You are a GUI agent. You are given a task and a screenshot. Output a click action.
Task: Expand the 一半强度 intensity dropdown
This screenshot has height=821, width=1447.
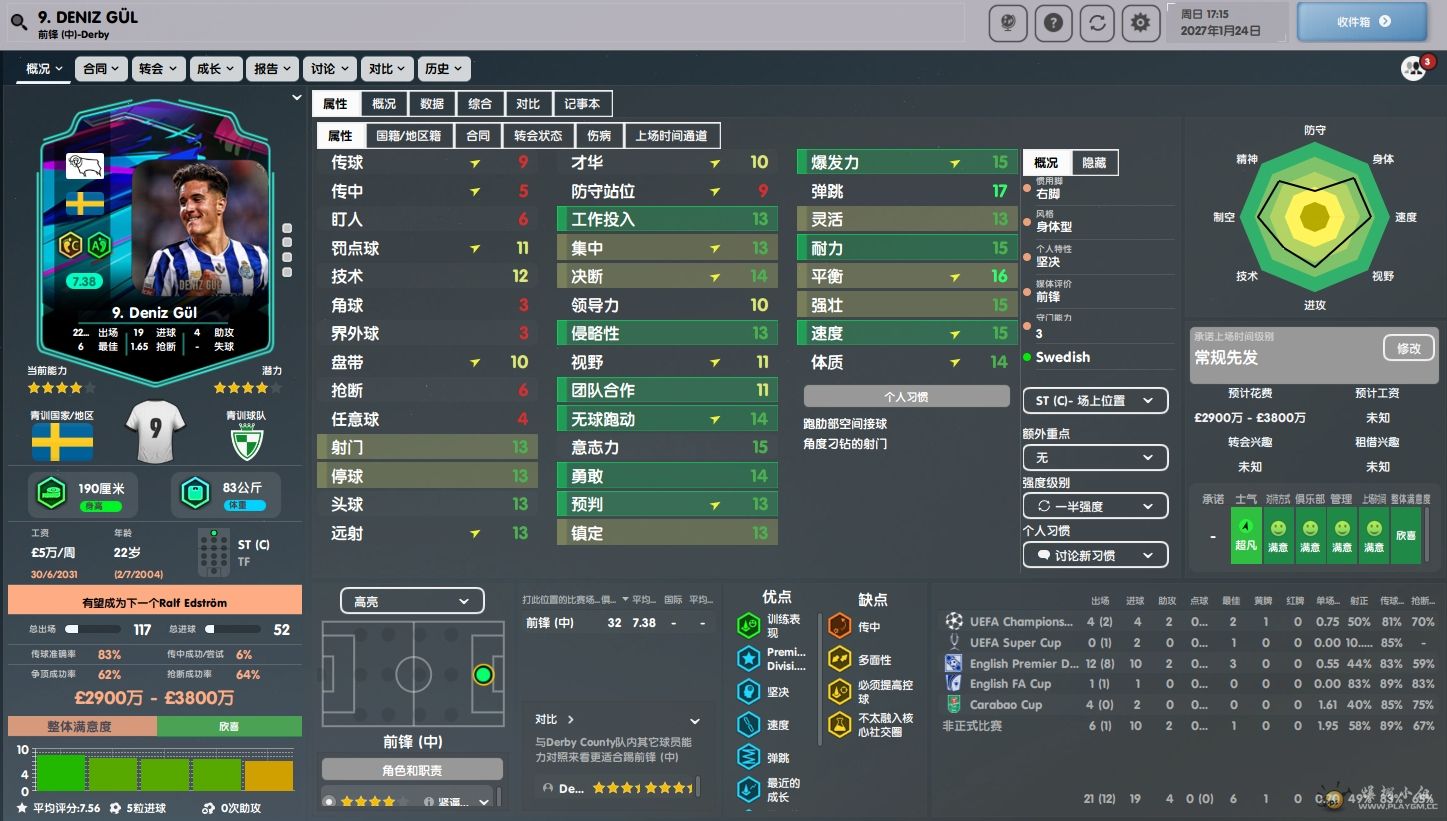(x=1095, y=506)
